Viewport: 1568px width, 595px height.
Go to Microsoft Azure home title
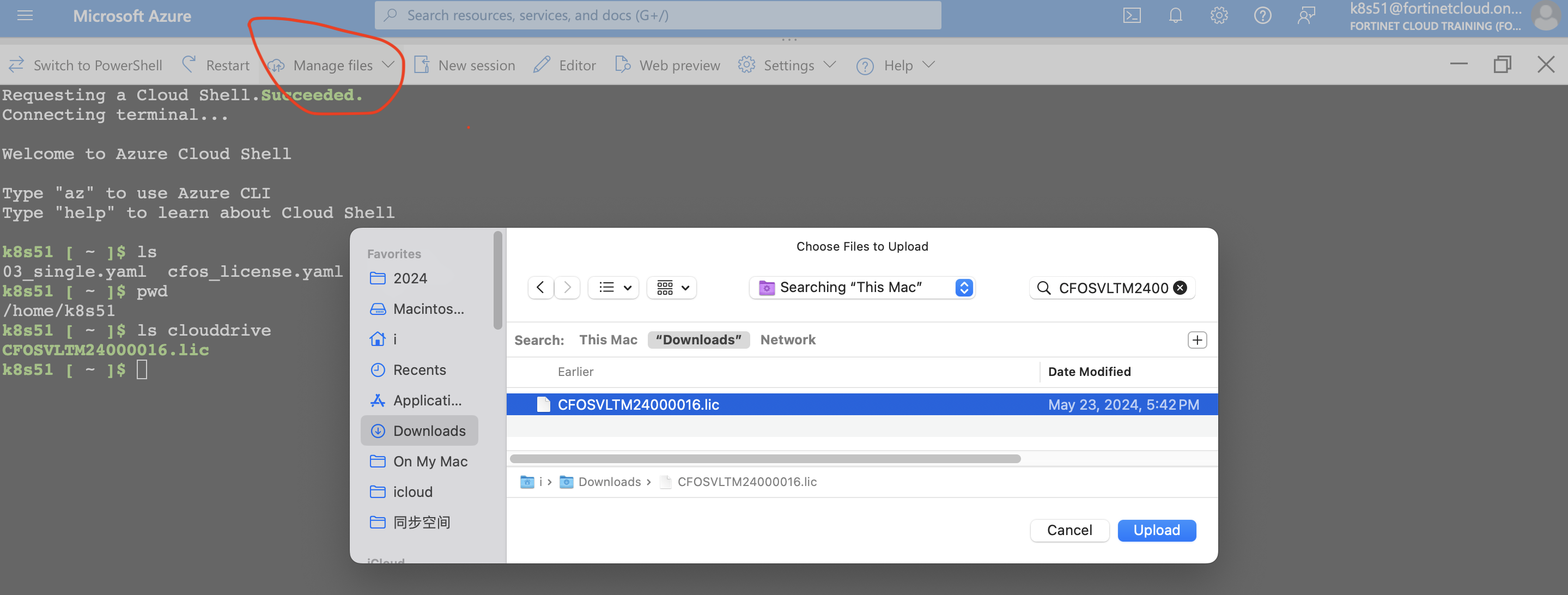pyautogui.click(x=132, y=16)
